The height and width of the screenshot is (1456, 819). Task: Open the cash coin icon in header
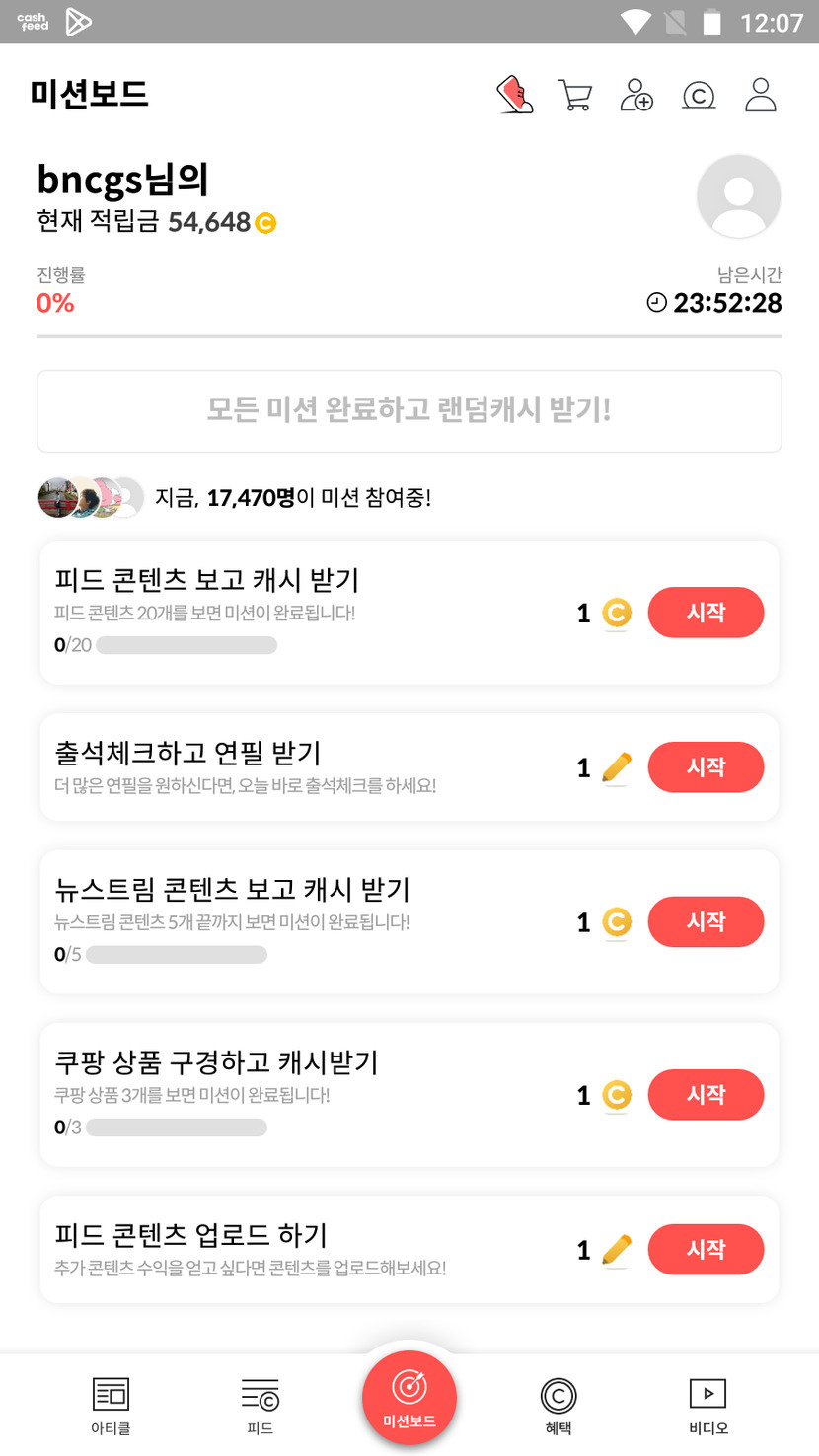click(699, 95)
